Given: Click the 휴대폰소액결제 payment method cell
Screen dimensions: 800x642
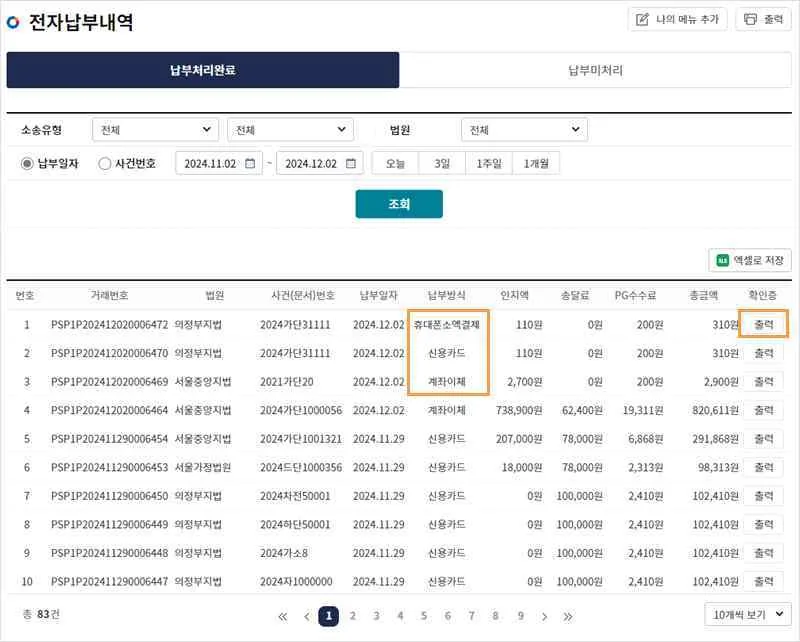Looking at the screenshot, I should pyautogui.click(x=447, y=325).
